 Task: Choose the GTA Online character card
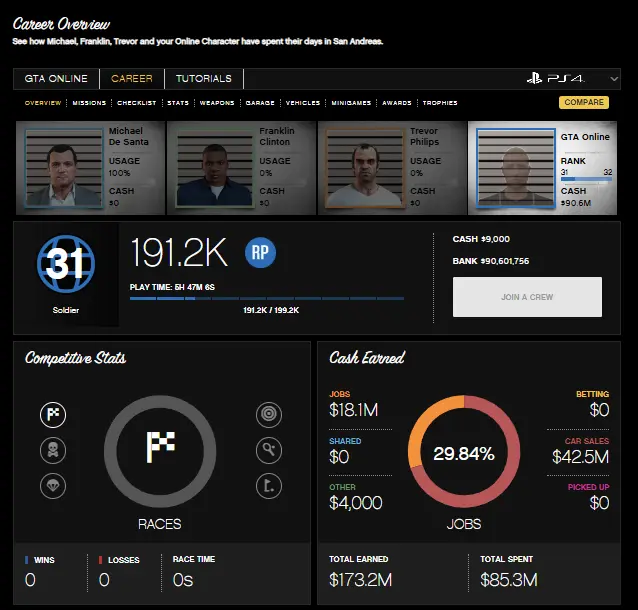coord(543,165)
